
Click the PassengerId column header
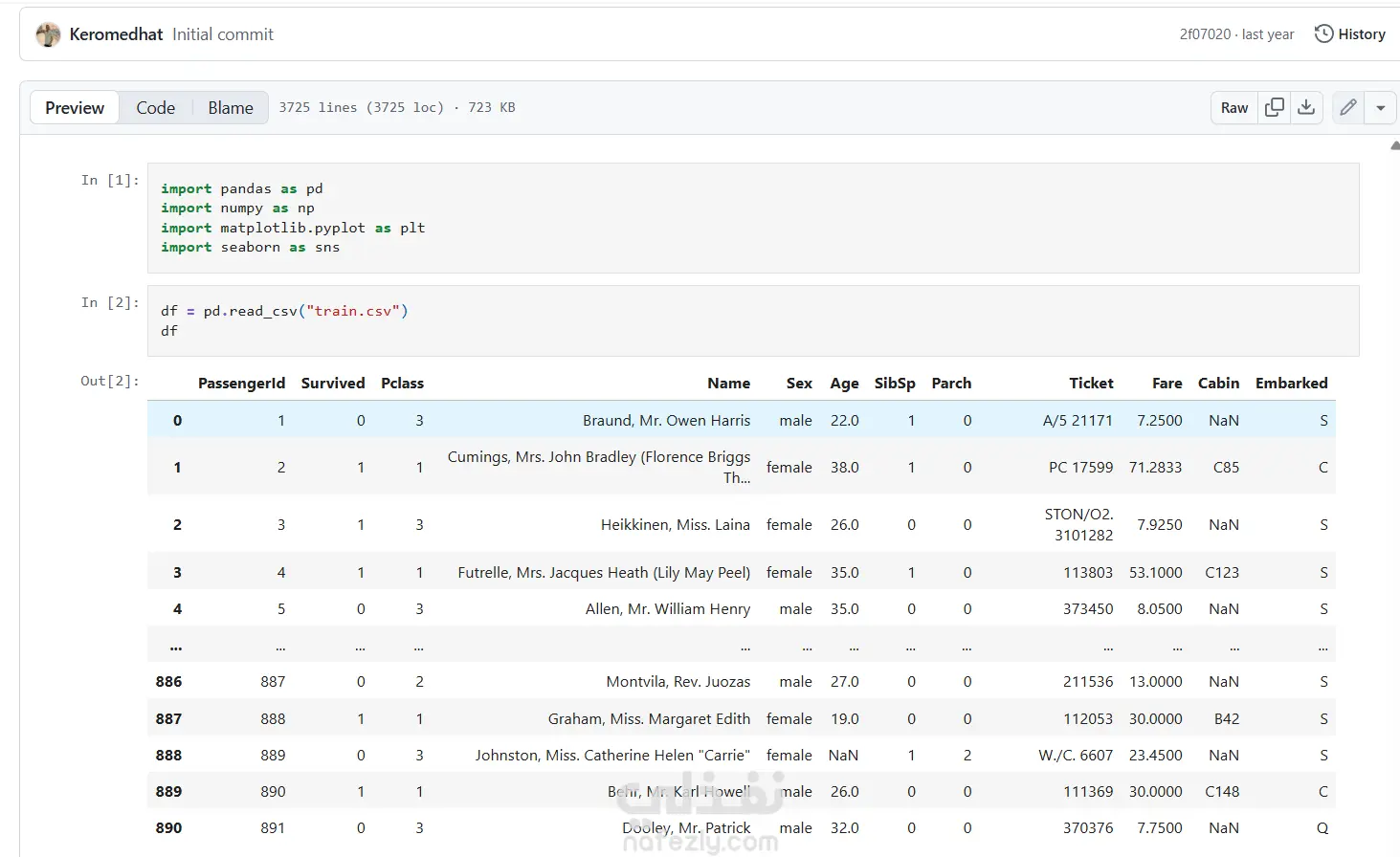pos(241,383)
